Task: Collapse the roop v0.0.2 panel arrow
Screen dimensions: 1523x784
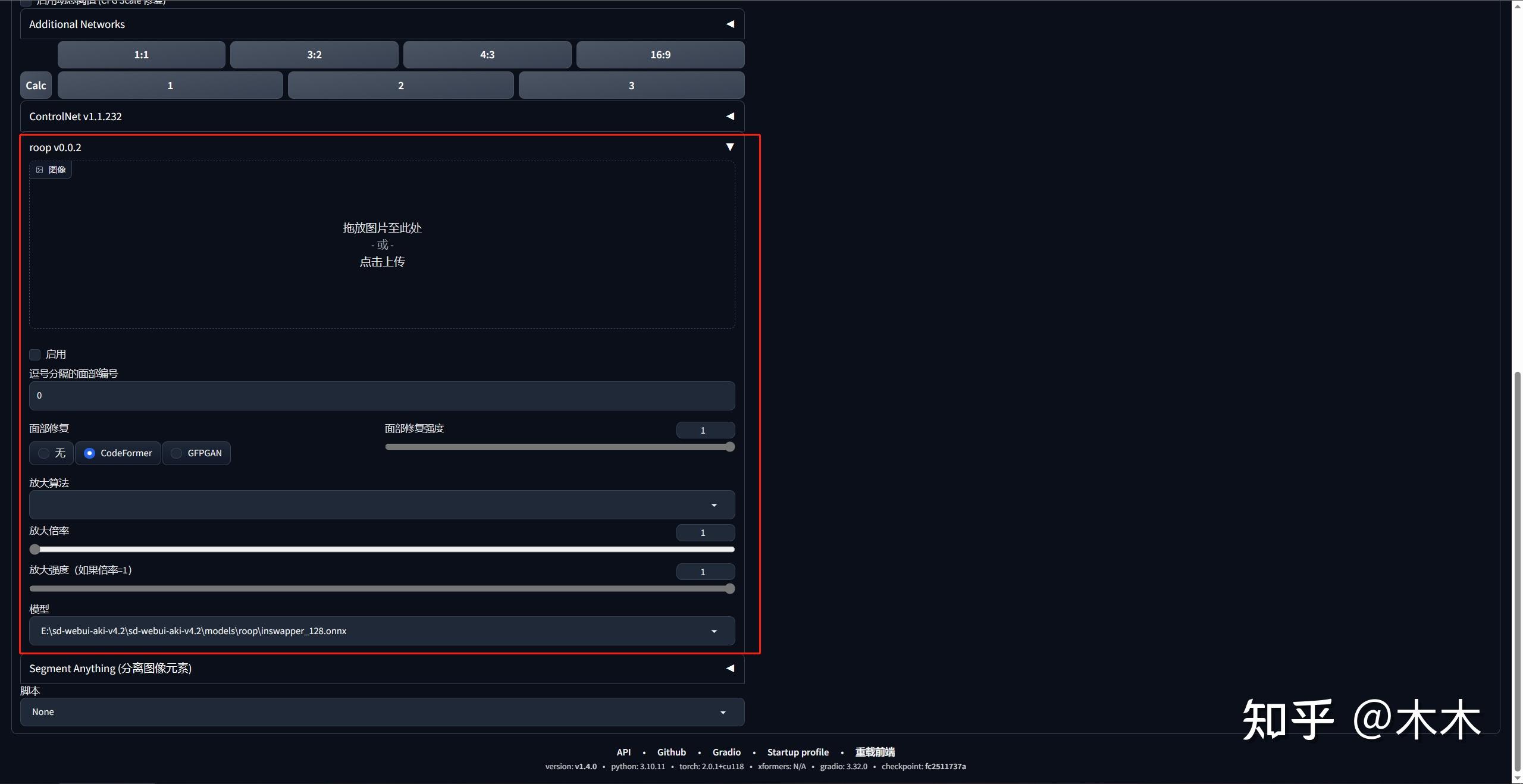Action: click(729, 147)
